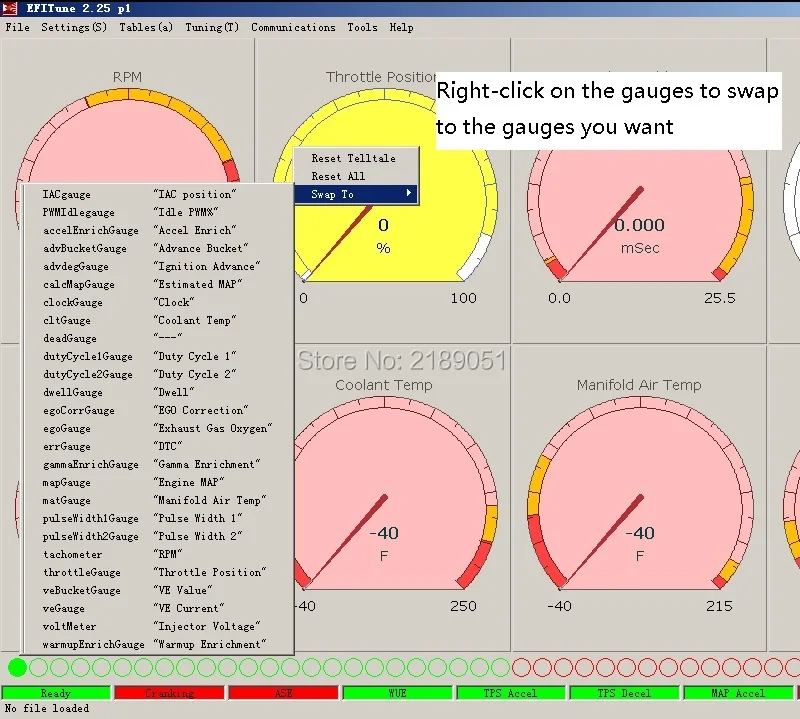Select throttleGauge "Throttle Position" entry
800x719 pixels.
point(157,573)
